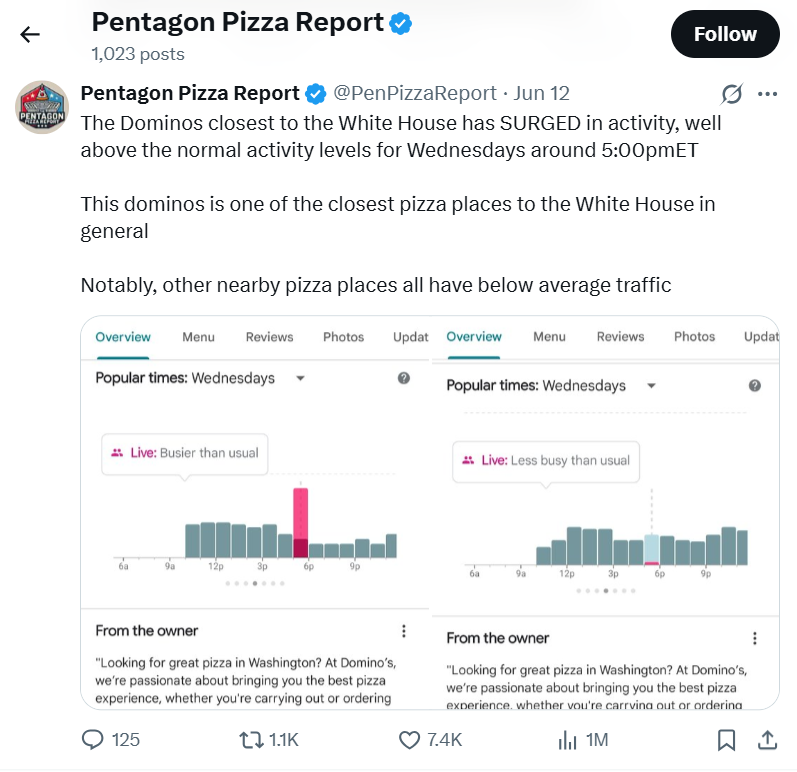Click the back arrow icon
The width and height of the screenshot is (797, 772).
(30, 35)
